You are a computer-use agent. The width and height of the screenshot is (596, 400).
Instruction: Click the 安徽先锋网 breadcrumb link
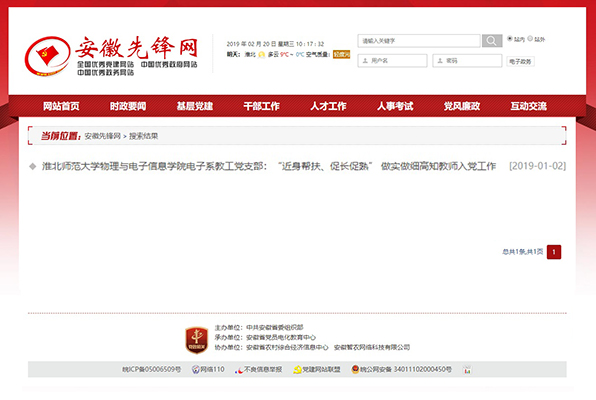[x=103, y=136]
